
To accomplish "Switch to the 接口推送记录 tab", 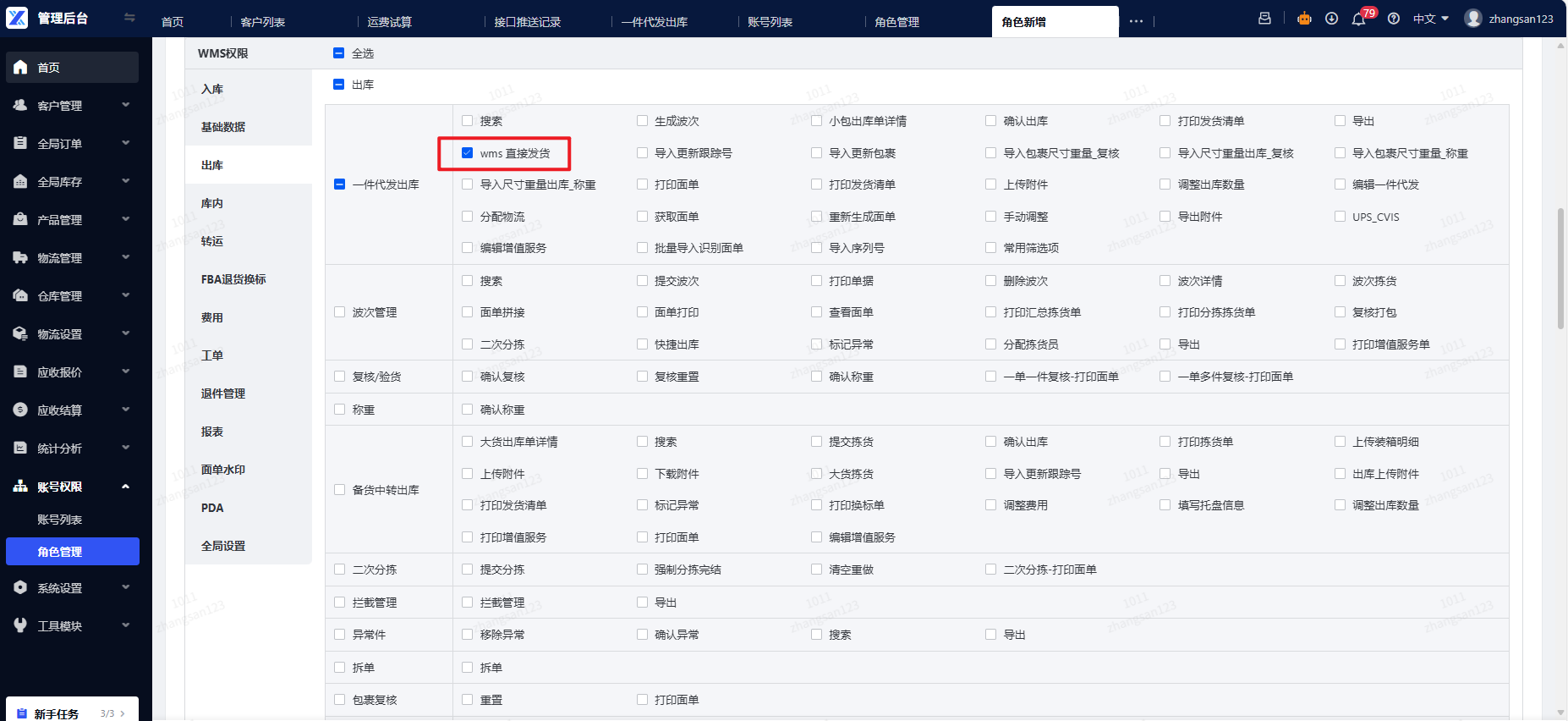I will tap(528, 22).
